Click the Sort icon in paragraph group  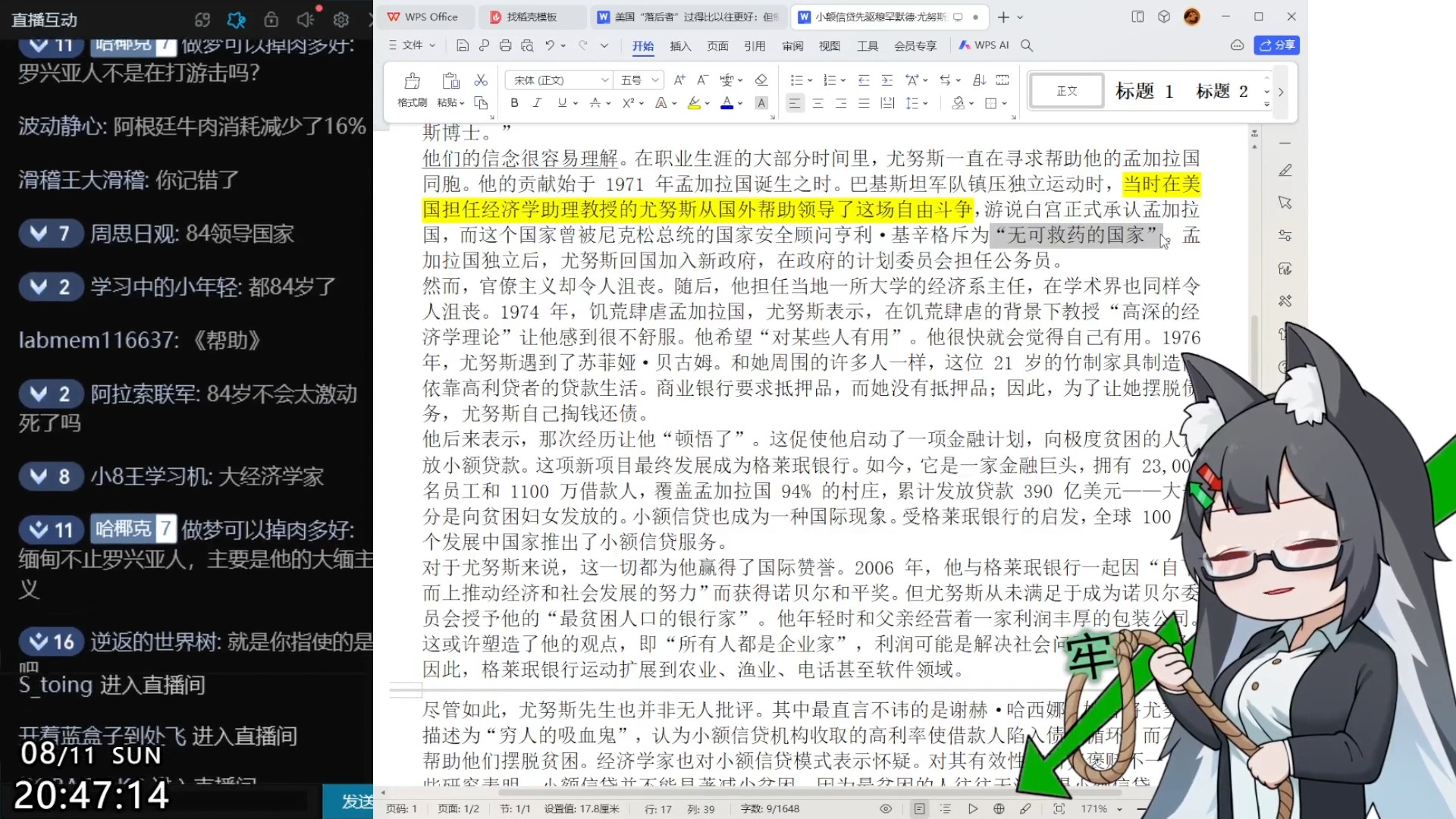click(x=979, y=80)
